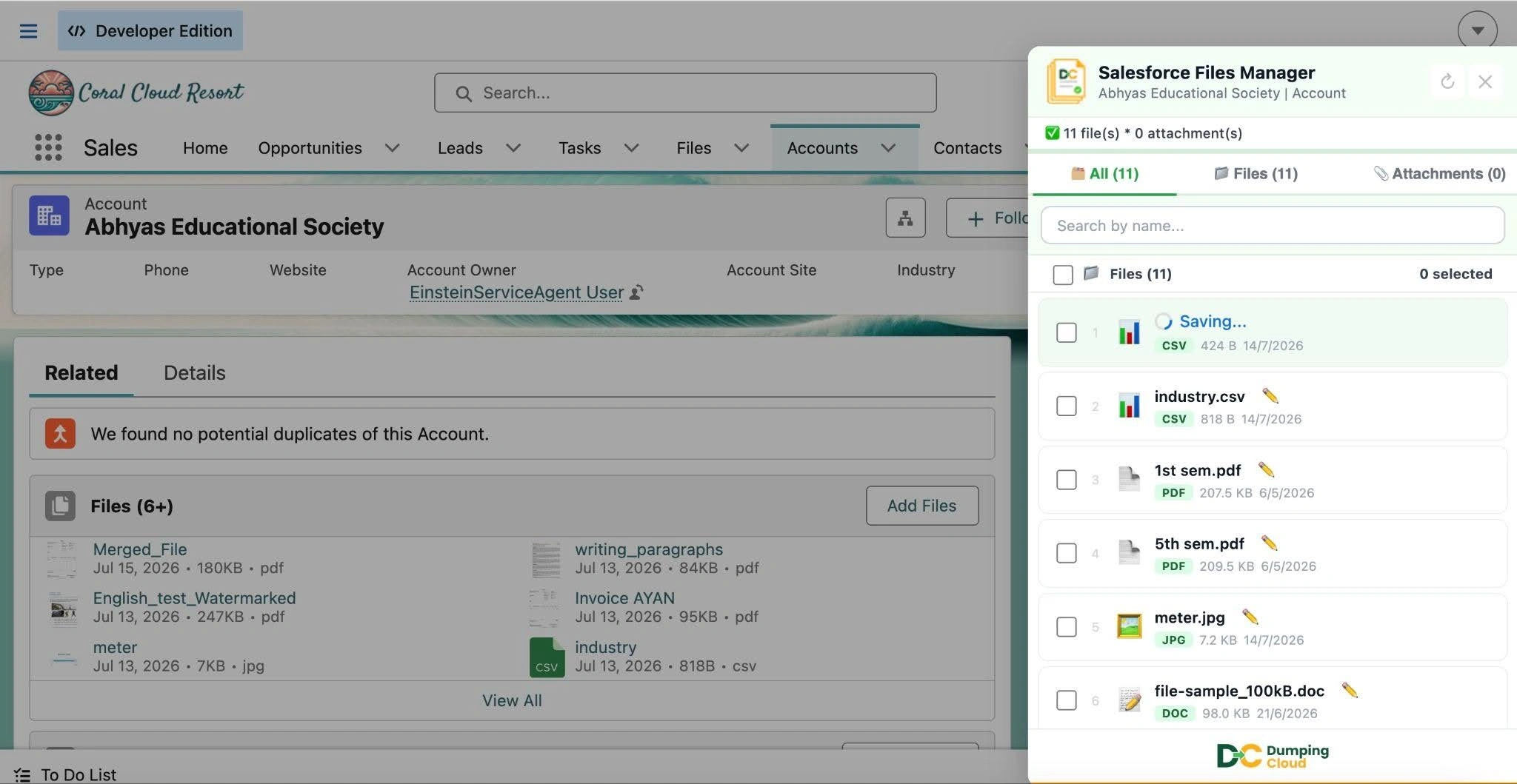Open the View All files link
The image size is (1517, 784).
[x=512, y=700]
